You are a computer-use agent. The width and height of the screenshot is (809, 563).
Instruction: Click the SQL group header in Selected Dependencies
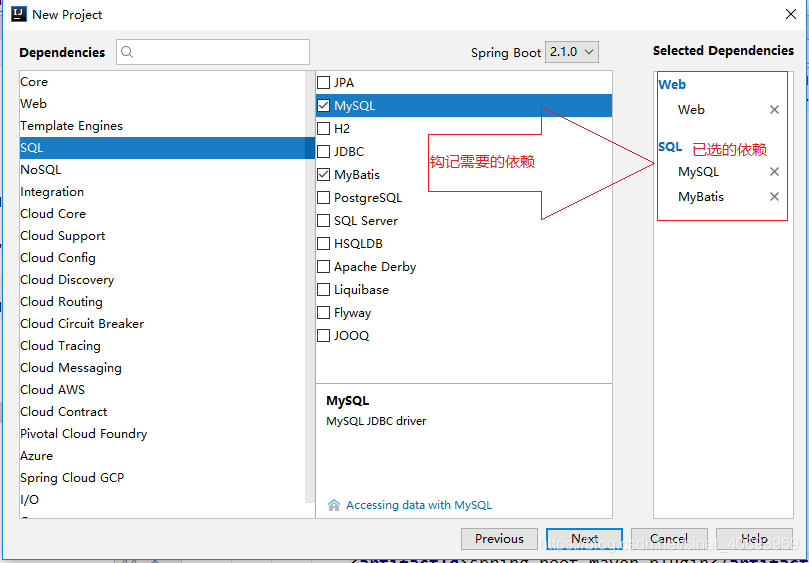(670, 147)
